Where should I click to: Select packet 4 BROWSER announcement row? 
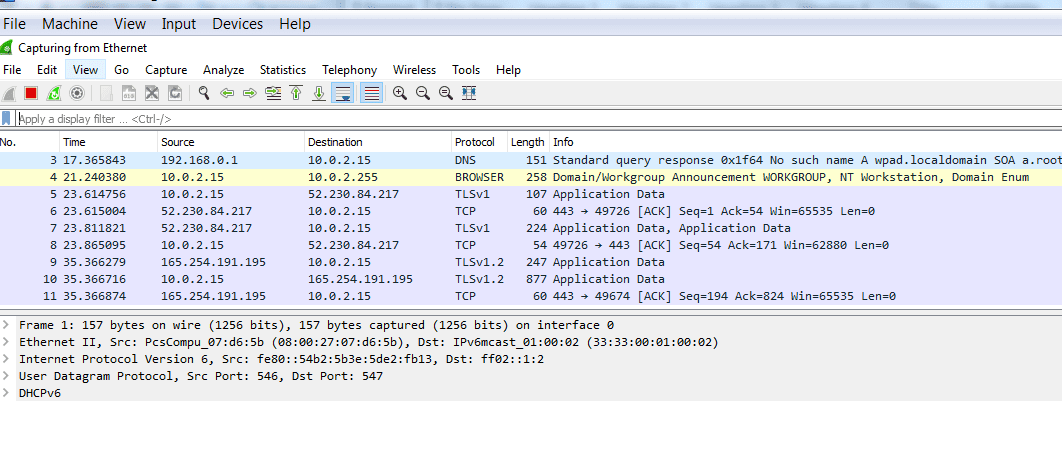(531, 177)
